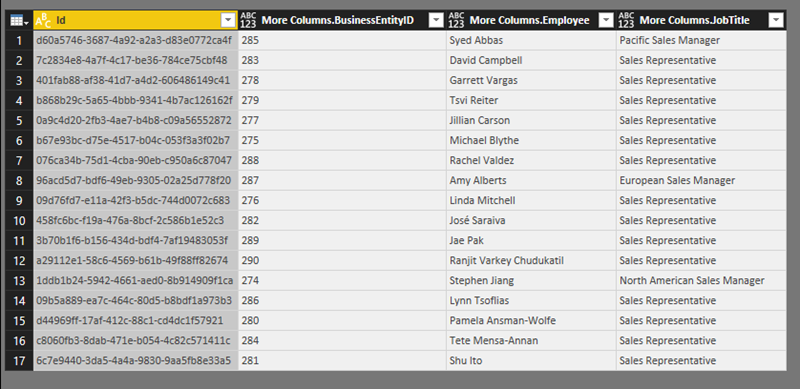Viewport: 800px width, 389px height.
Task: Select the More Columns.BusinessEntityID column header
Action: click(342, 20)
